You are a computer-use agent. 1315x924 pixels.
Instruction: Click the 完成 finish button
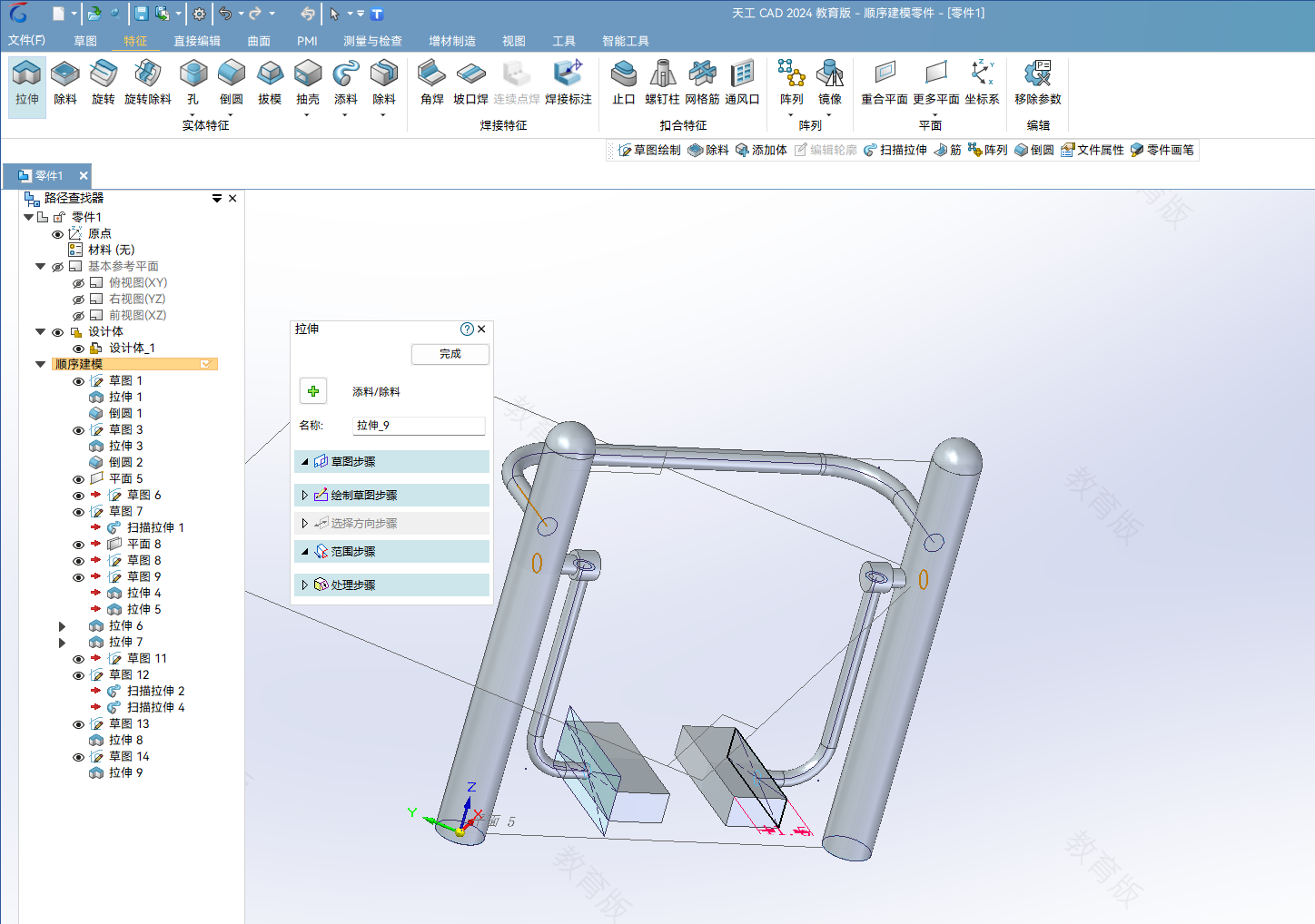tap(450, 354)
